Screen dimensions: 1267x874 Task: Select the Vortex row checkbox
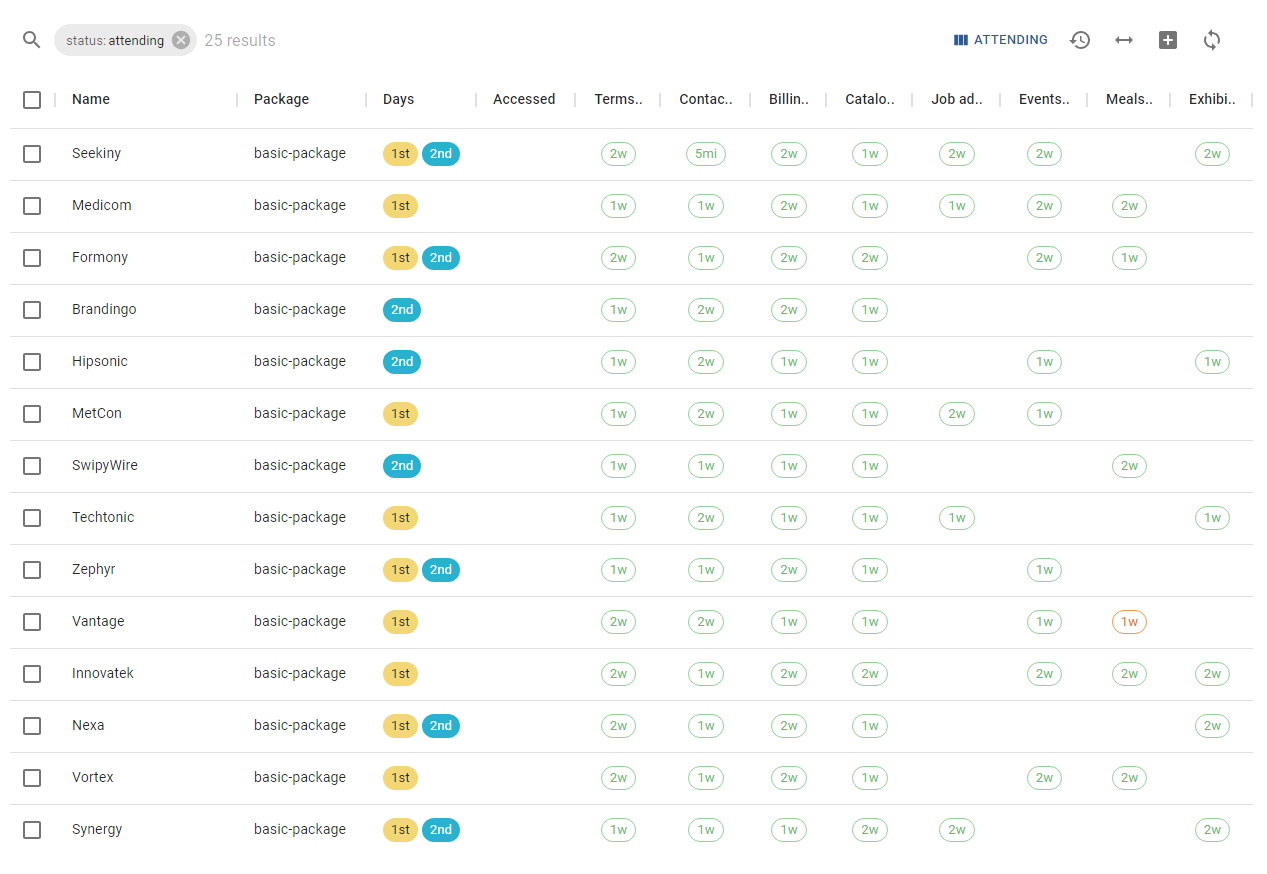pos(32,778)
